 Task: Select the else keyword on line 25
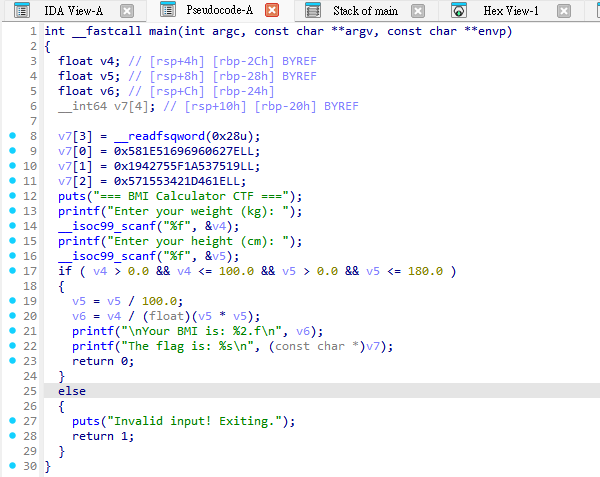click(x=72, y=391)
